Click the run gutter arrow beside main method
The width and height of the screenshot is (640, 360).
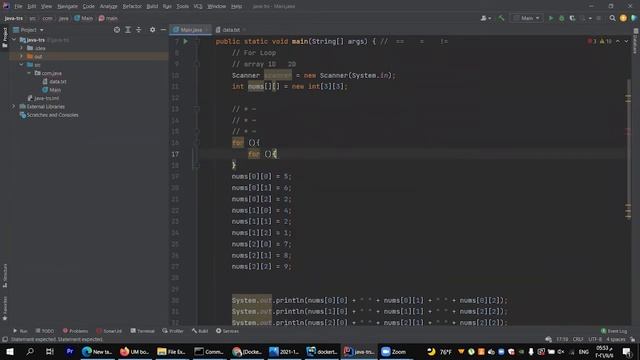pos(185,41)
